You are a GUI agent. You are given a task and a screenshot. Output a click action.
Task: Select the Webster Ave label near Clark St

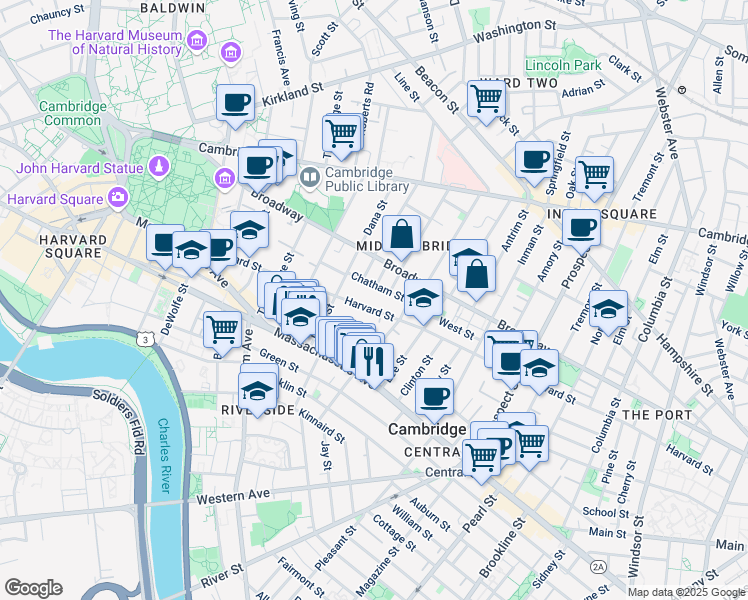(x=666, y=123)
